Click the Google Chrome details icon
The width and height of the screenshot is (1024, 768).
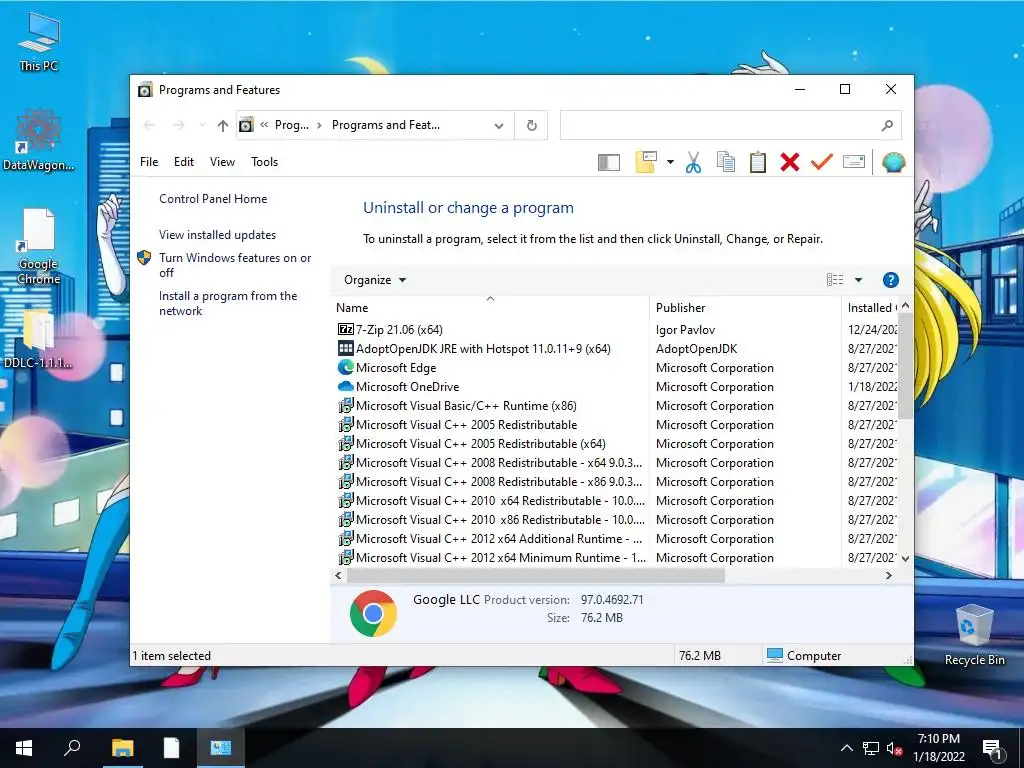[373, 613]
